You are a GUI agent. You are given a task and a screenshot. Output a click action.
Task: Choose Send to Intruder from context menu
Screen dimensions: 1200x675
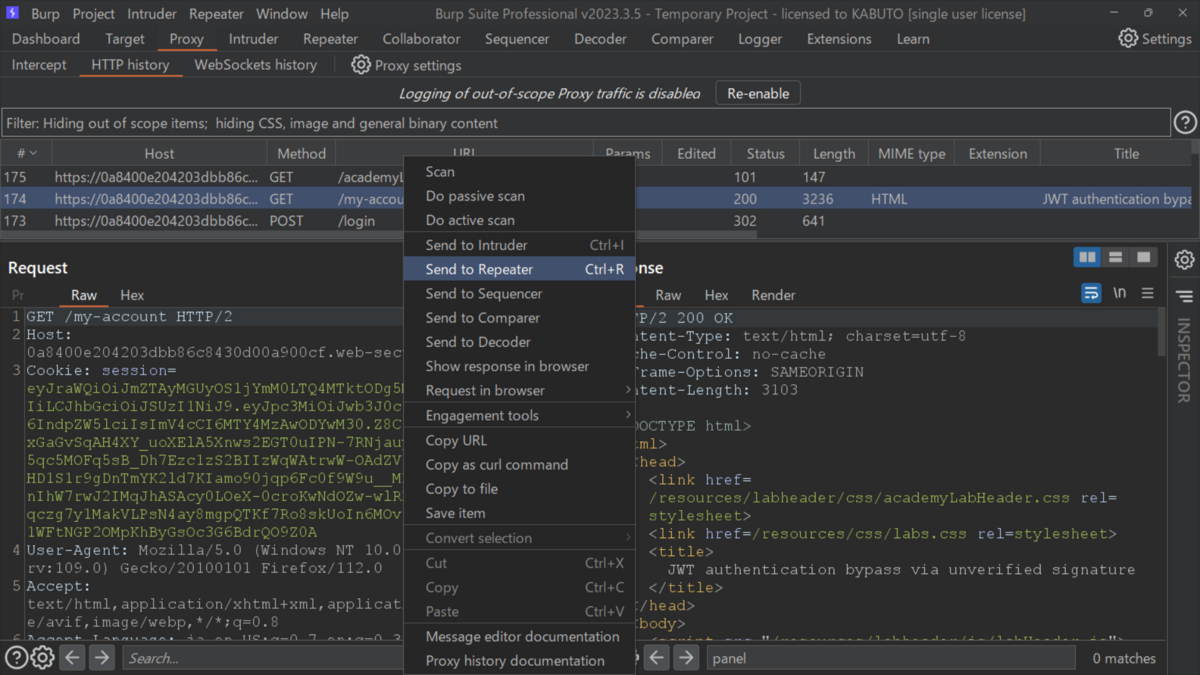point(519,245)
